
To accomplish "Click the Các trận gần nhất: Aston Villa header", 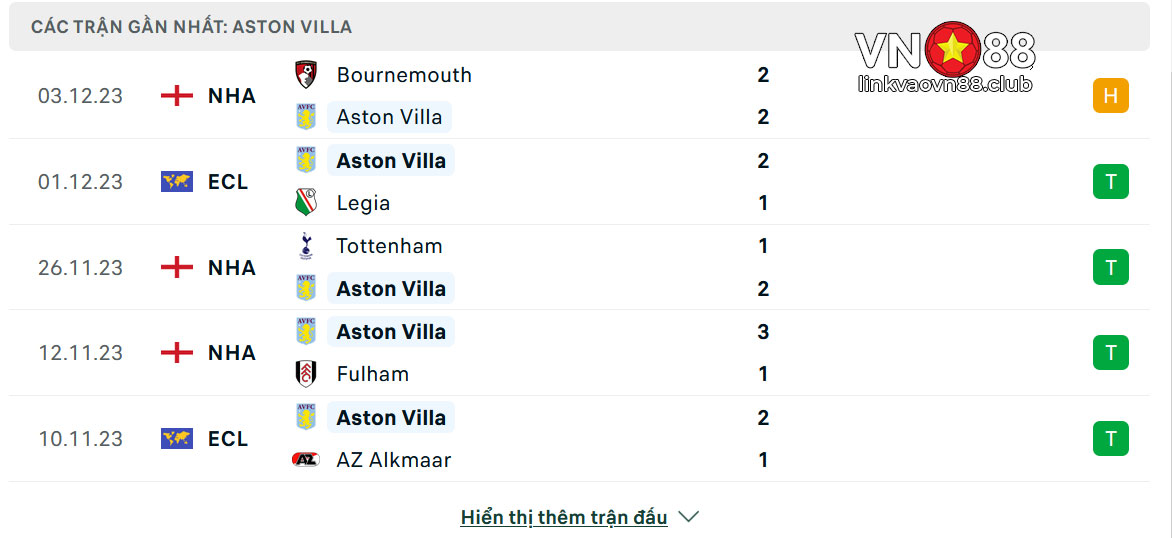I will click(191, 27).
